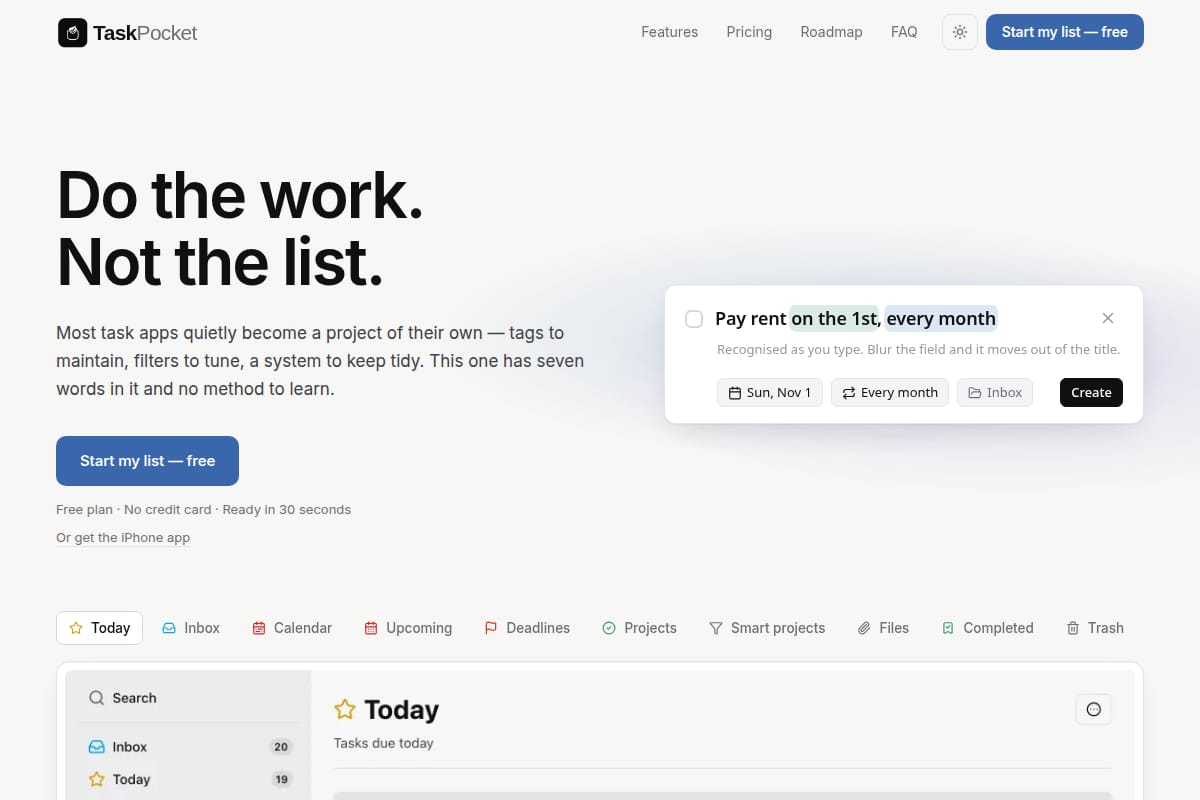This screenshot has width=1200, height=800.
Task: Click the "Tasks due today" subtitle
Action: (x=384, y=743)
